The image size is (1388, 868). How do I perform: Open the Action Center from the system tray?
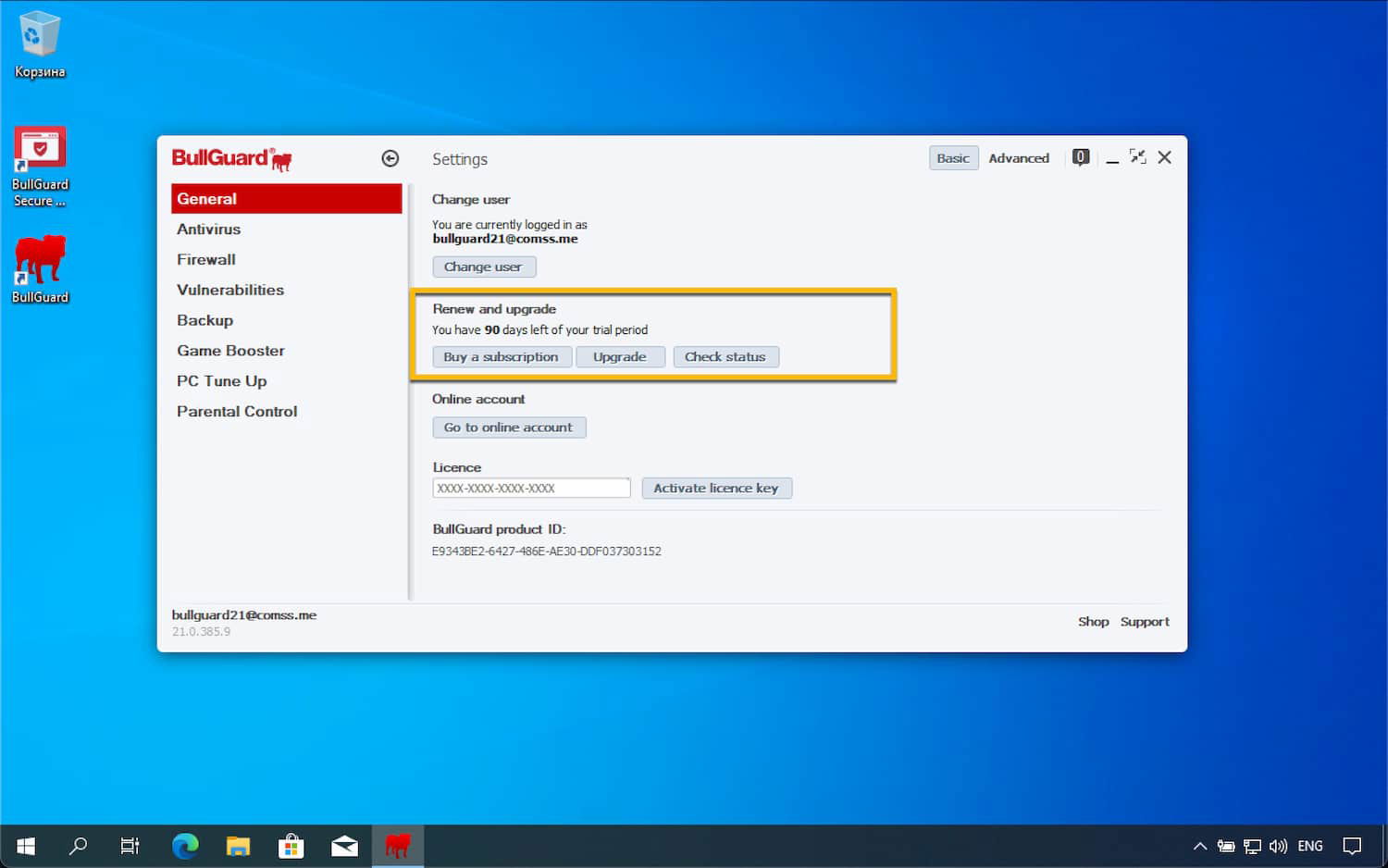[1352, 845]
